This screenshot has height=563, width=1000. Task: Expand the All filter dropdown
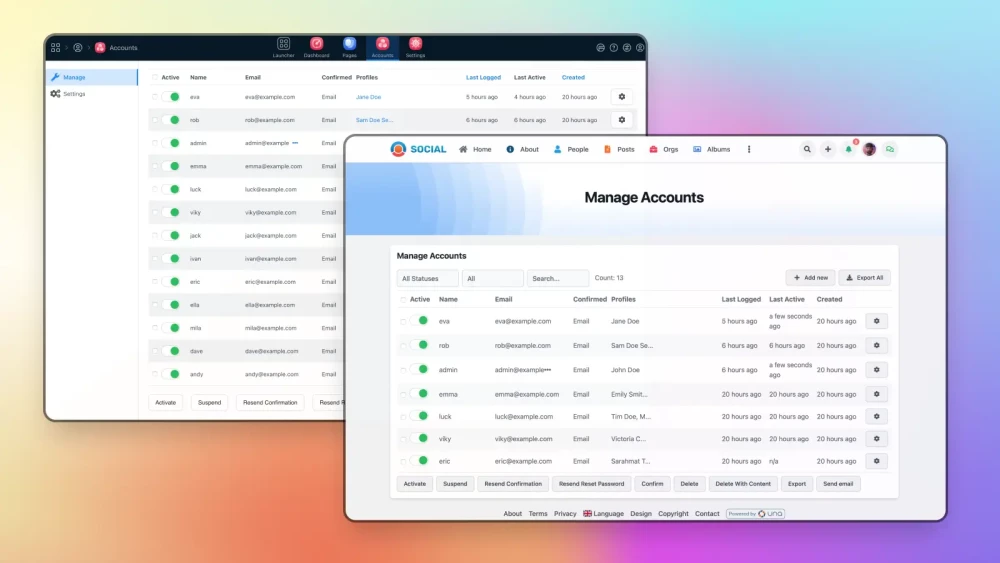(x=492, y=278)
